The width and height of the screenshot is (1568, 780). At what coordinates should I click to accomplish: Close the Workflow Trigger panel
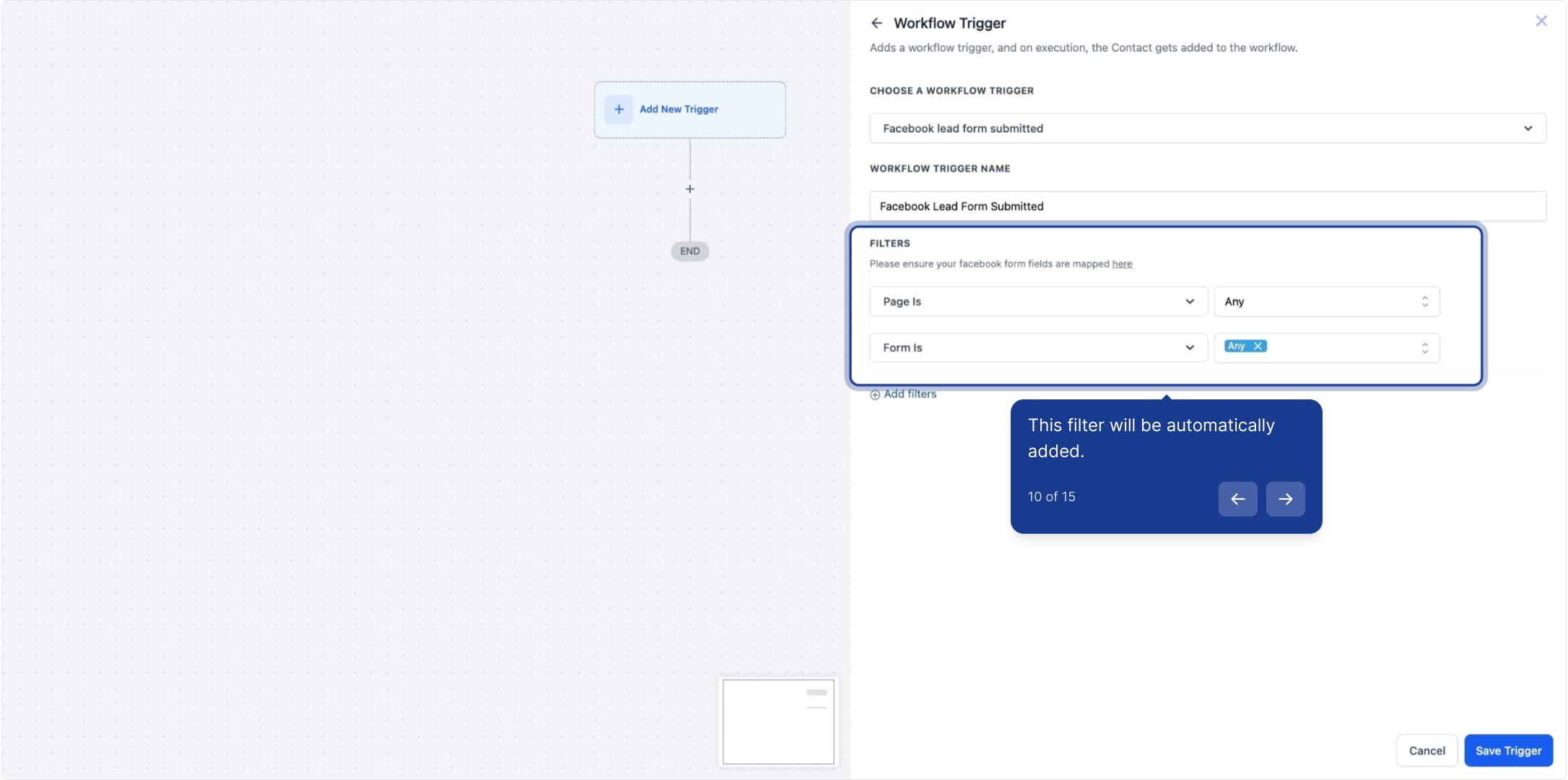pyautogui.click(x=1541, y=21)
